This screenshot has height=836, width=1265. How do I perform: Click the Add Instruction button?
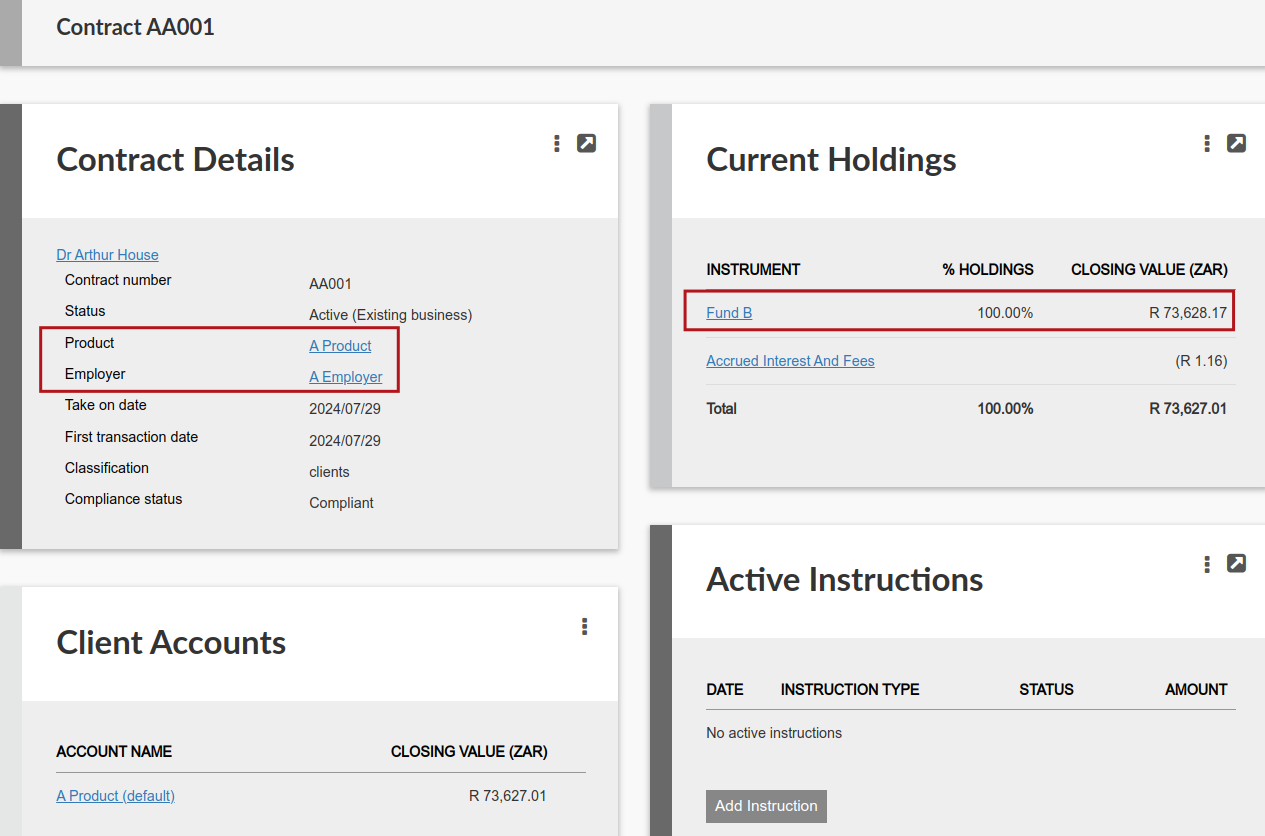[x=766, y=806]
